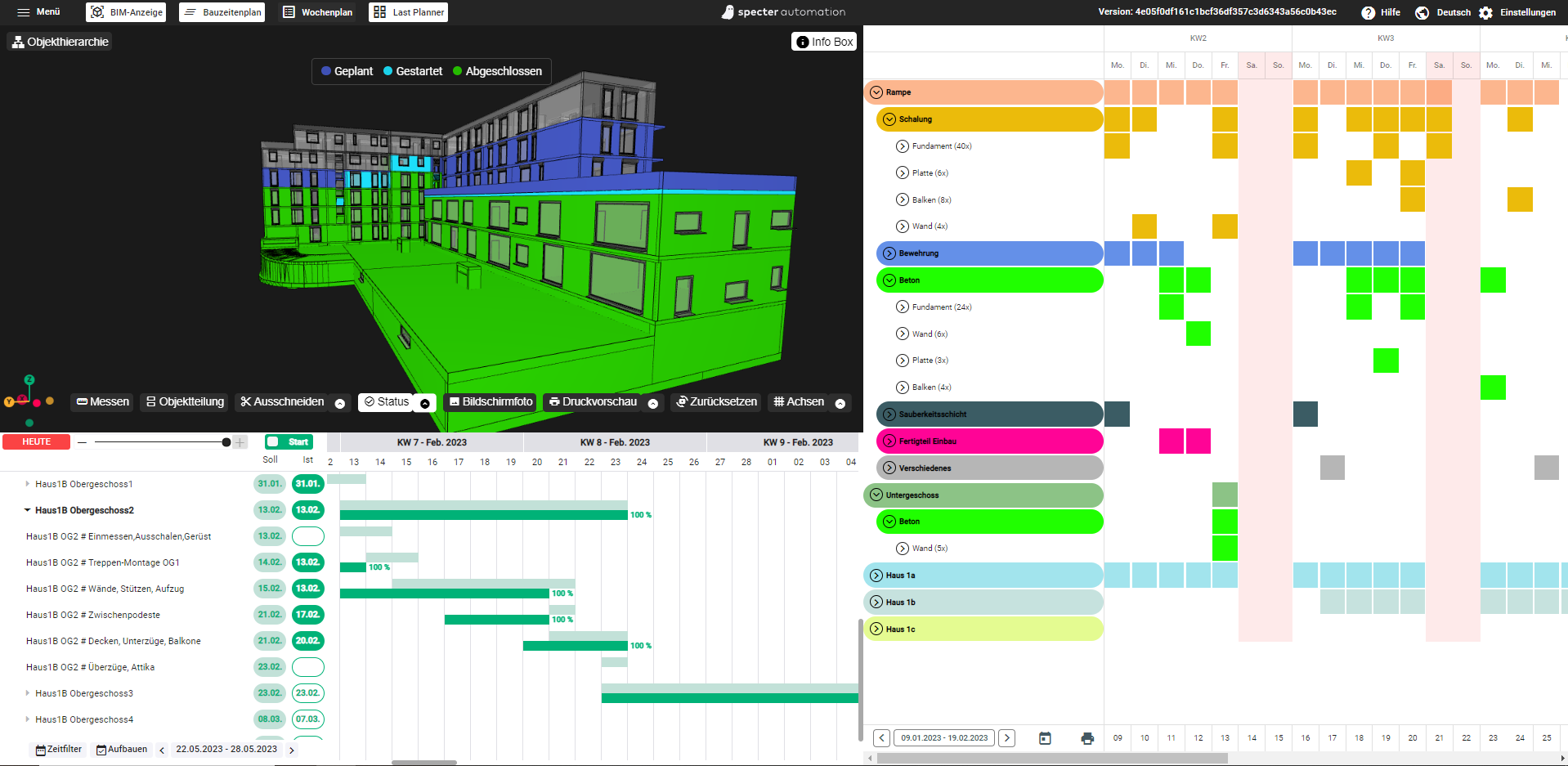Open the calendar icon in the schedule footer

1045,737
